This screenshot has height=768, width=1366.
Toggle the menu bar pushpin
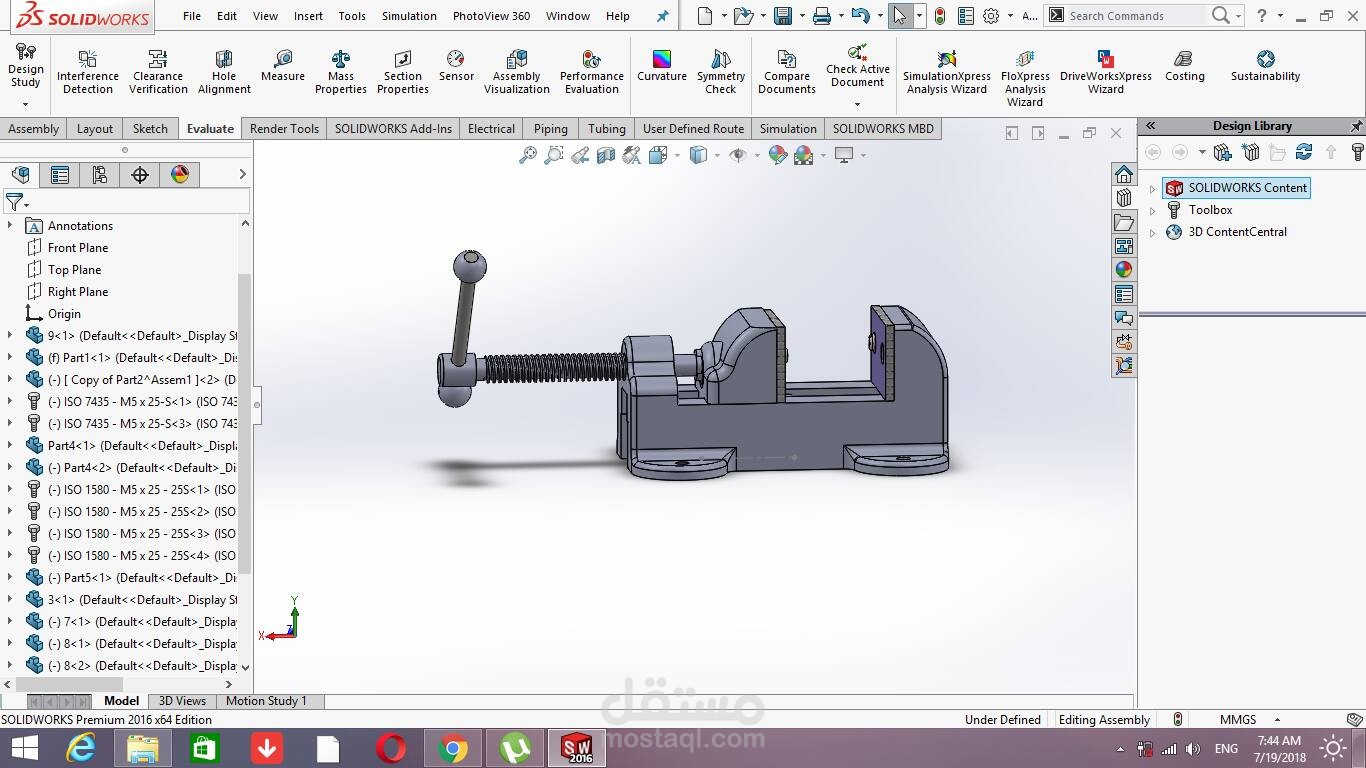point(662,15)
